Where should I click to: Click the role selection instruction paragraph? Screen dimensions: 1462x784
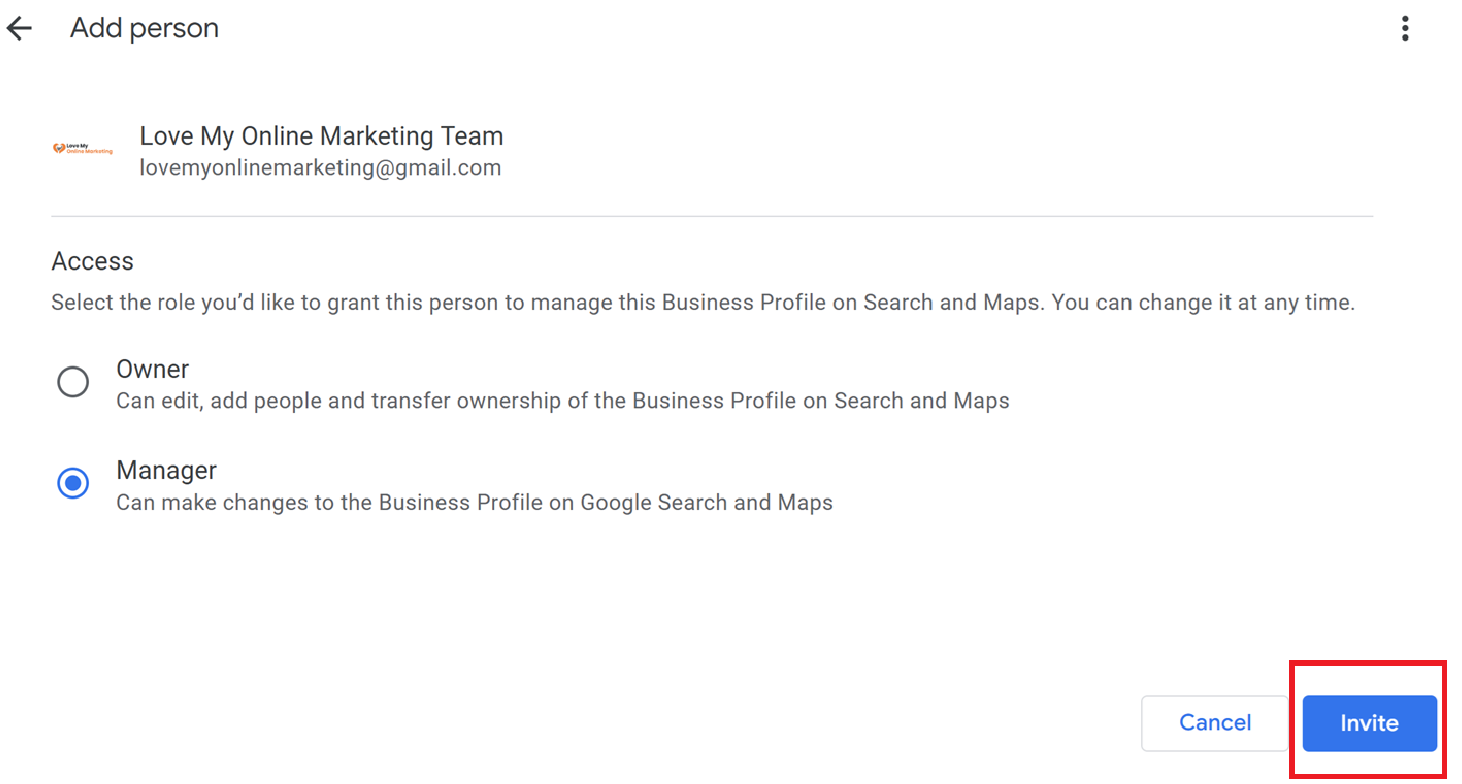coord(703,302)
